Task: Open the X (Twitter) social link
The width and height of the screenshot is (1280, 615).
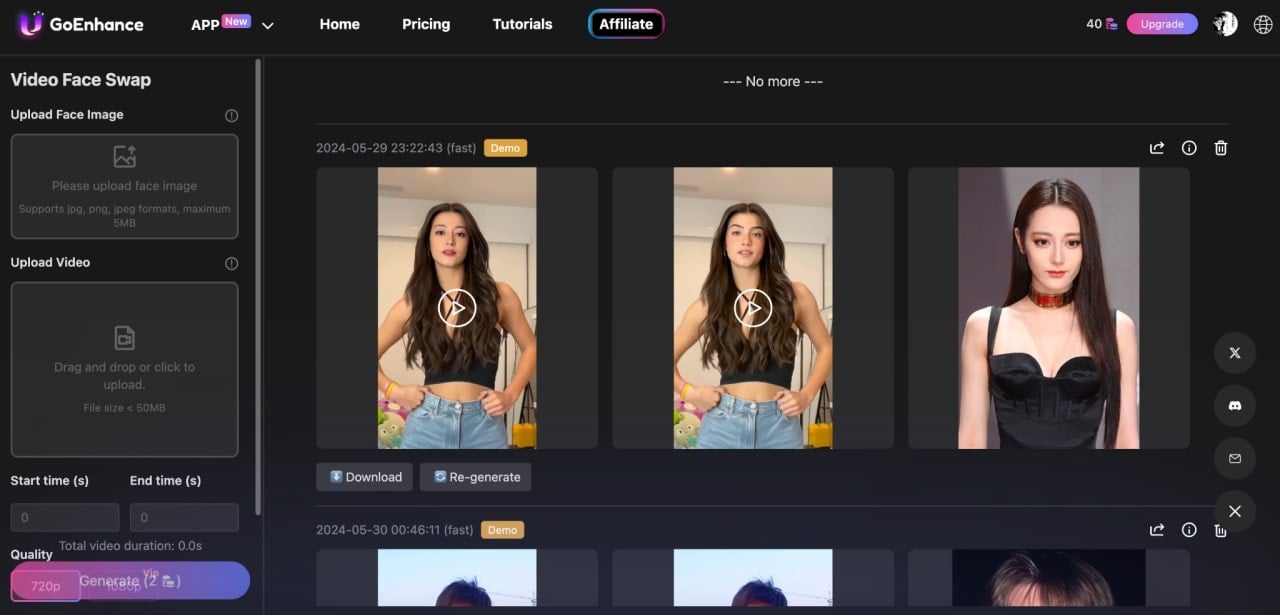Action: click(1235, 353)
